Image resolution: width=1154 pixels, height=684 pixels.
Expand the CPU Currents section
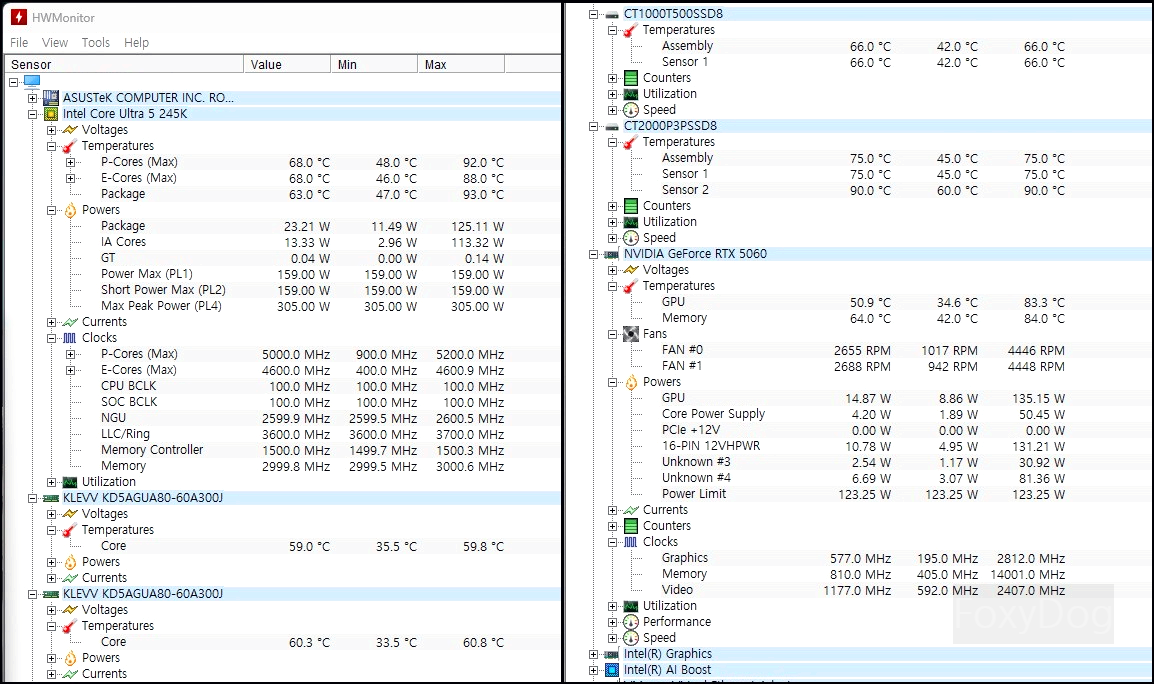point(52,322)
